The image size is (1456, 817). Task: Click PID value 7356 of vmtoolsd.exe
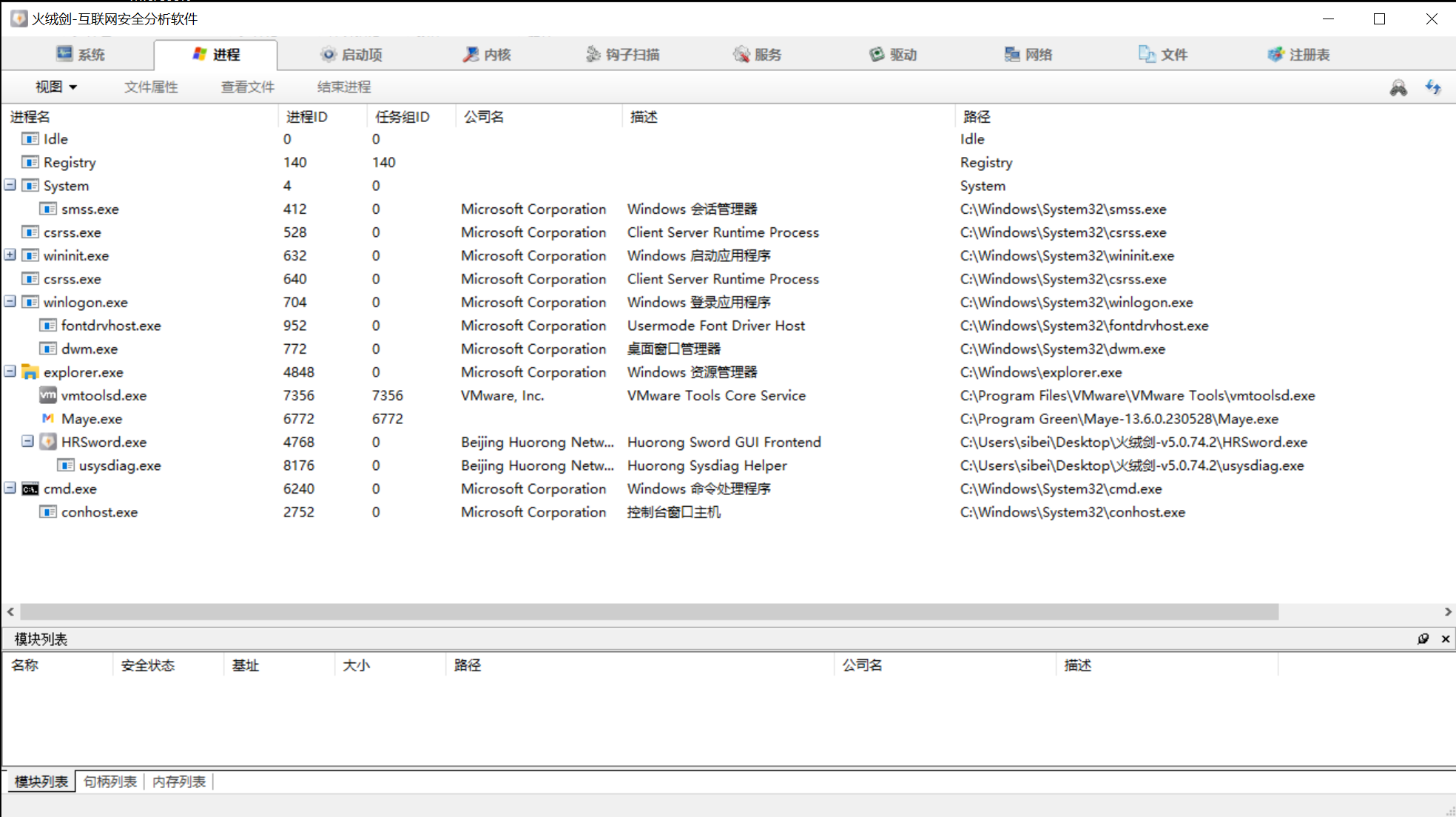pos(299,395)
